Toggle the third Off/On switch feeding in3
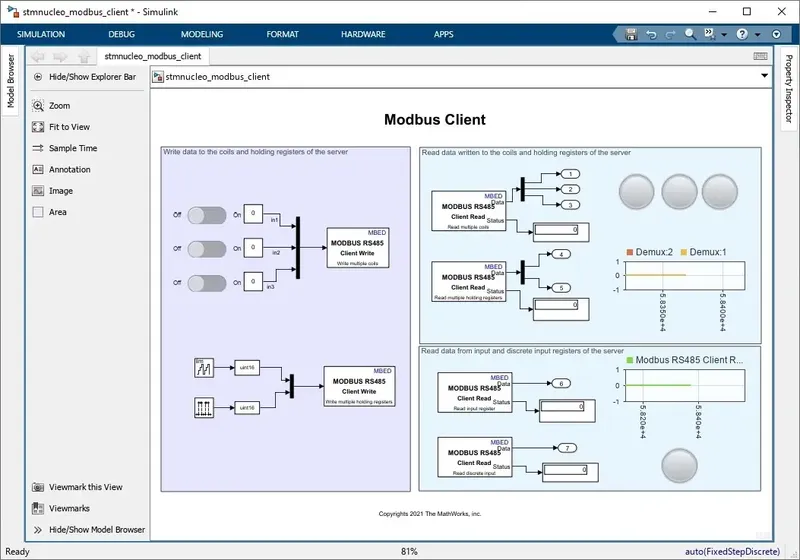 pyautogui.click(x=207, y=283)
